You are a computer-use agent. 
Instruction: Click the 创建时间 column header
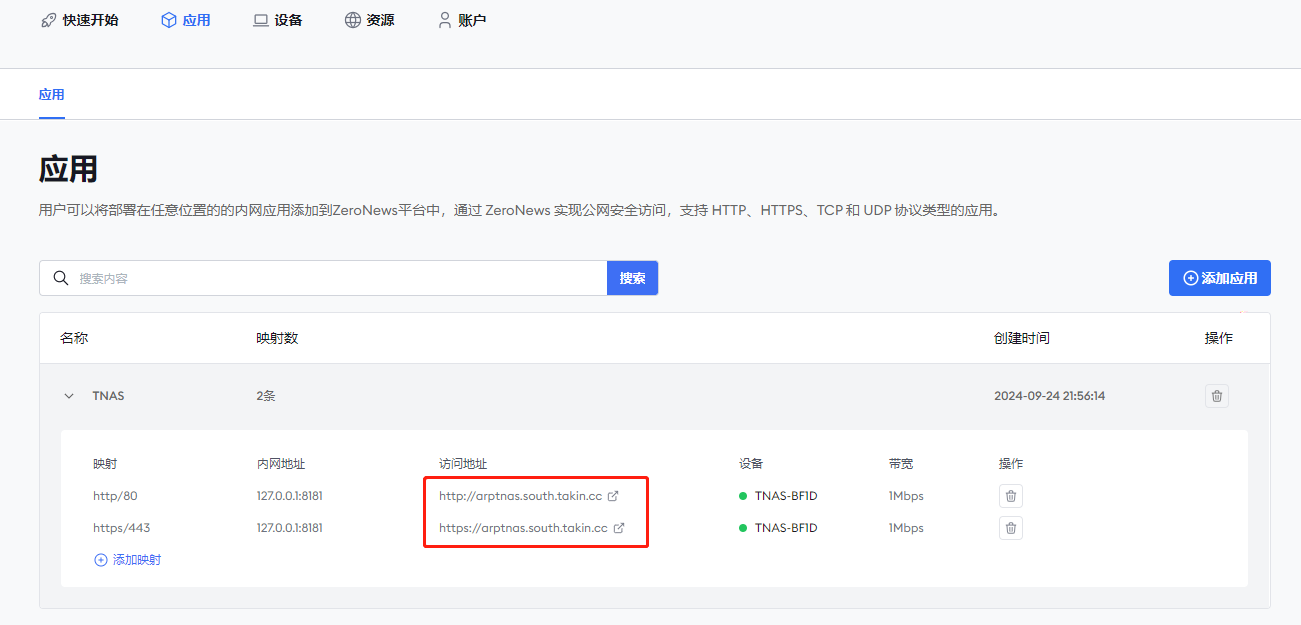coord(1022,338)
